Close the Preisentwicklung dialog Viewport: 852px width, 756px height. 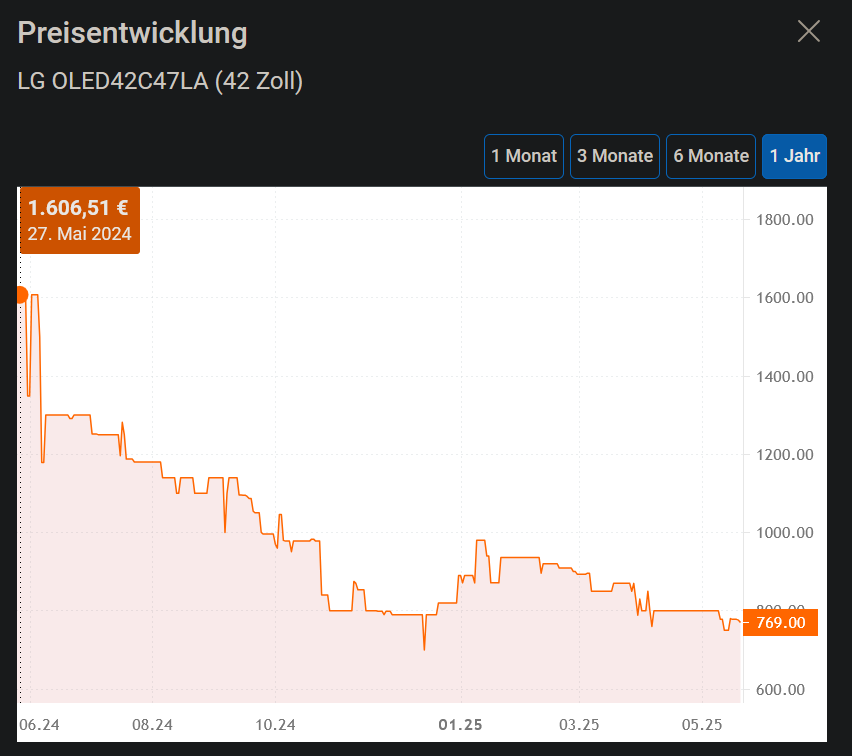(809, 31)
